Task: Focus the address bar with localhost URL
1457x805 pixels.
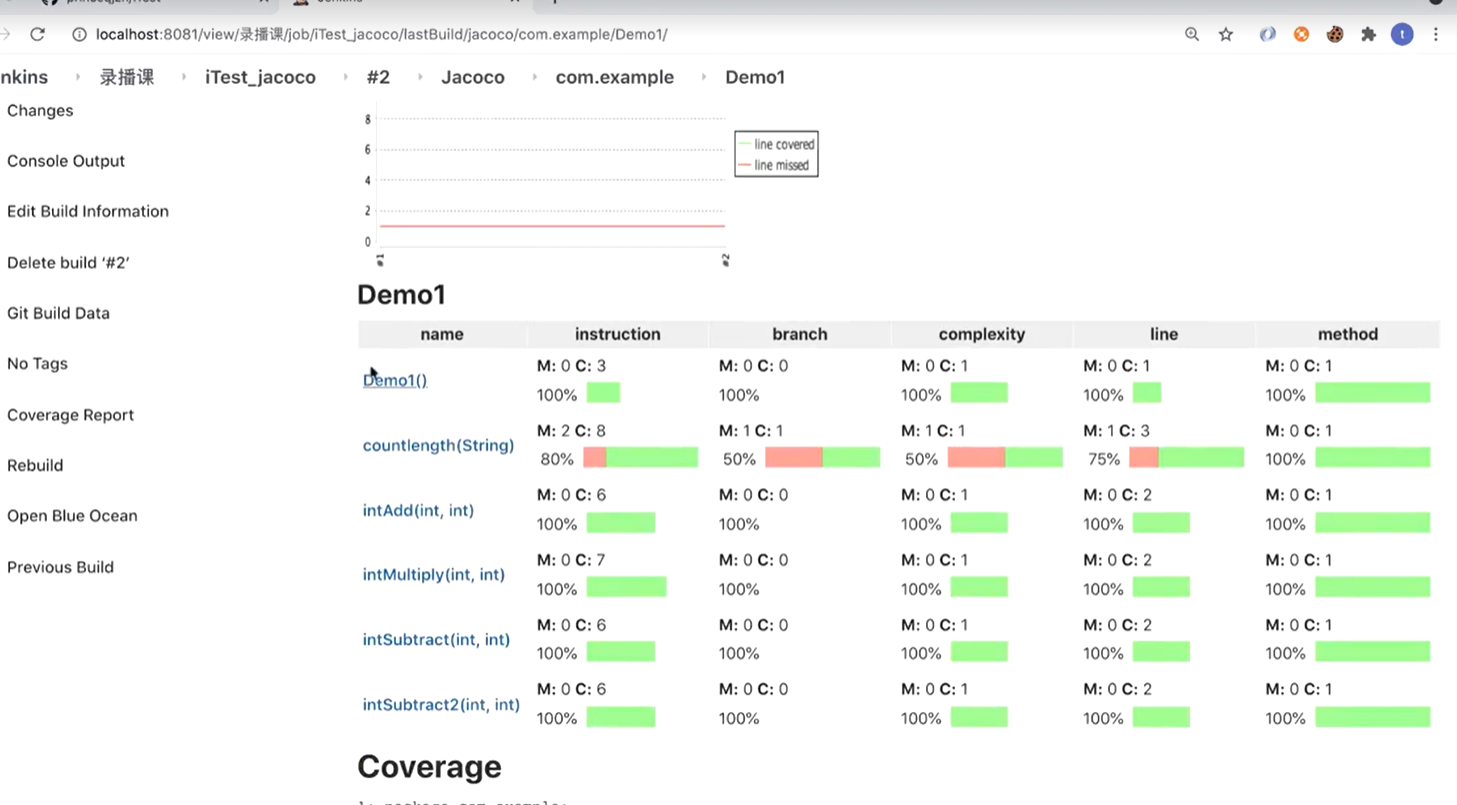Action: [x=381, y=34]
